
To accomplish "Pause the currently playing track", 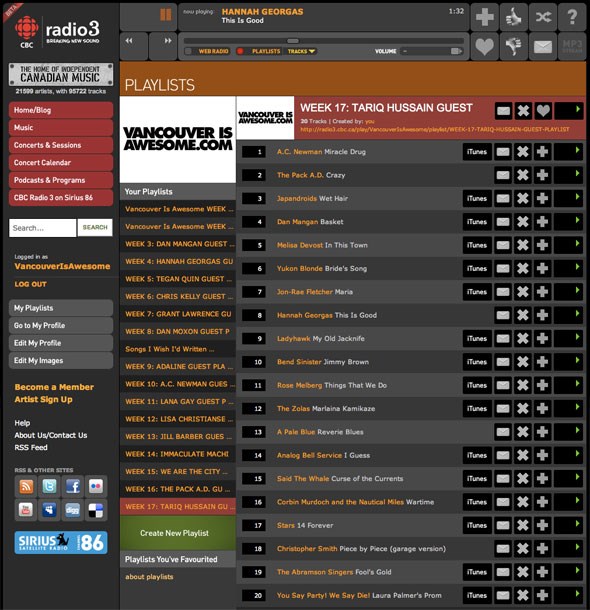I will pos(166,15).
